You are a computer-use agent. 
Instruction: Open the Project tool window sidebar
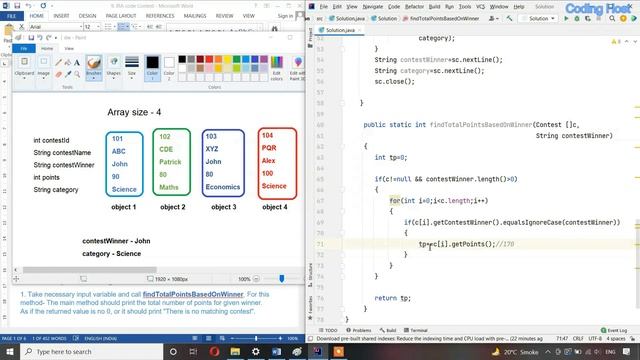coord(310,37)
